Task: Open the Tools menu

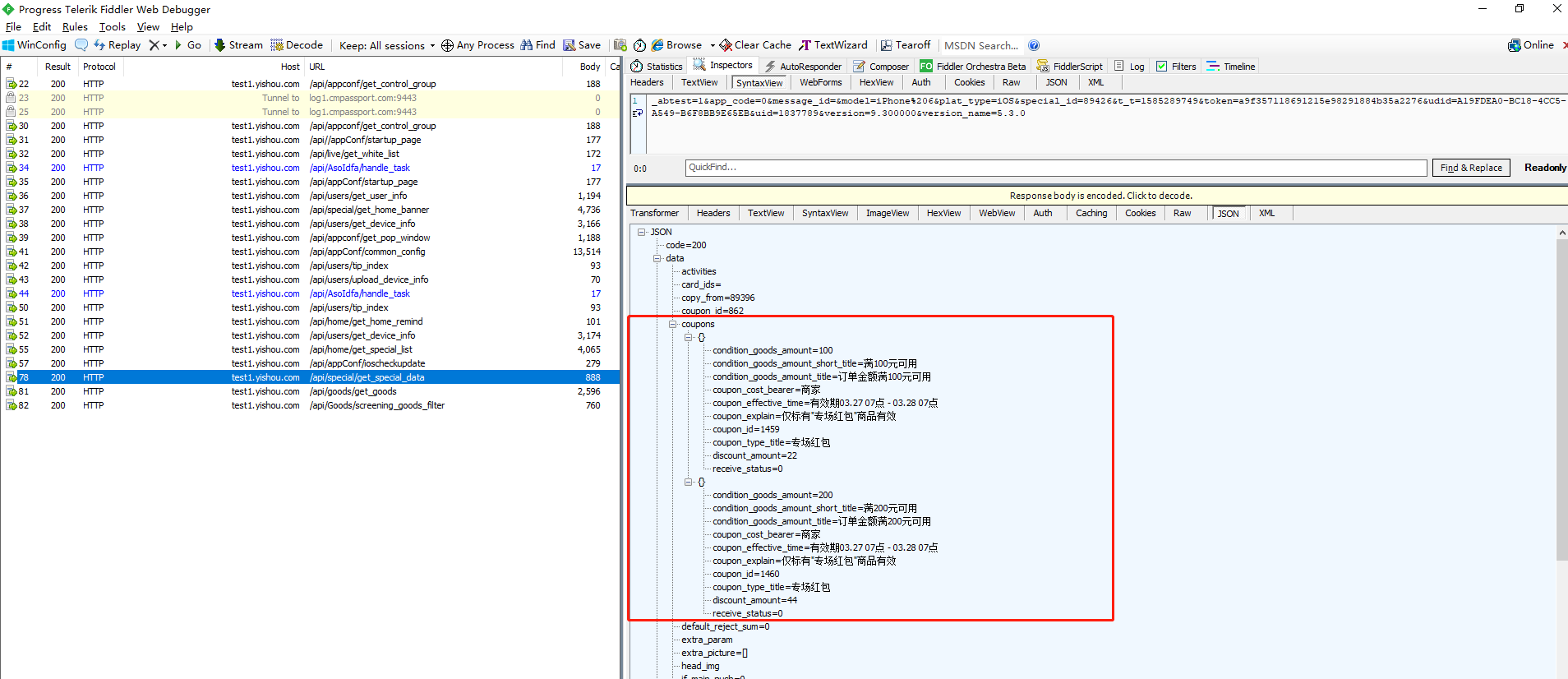Action: pos(113,27)
